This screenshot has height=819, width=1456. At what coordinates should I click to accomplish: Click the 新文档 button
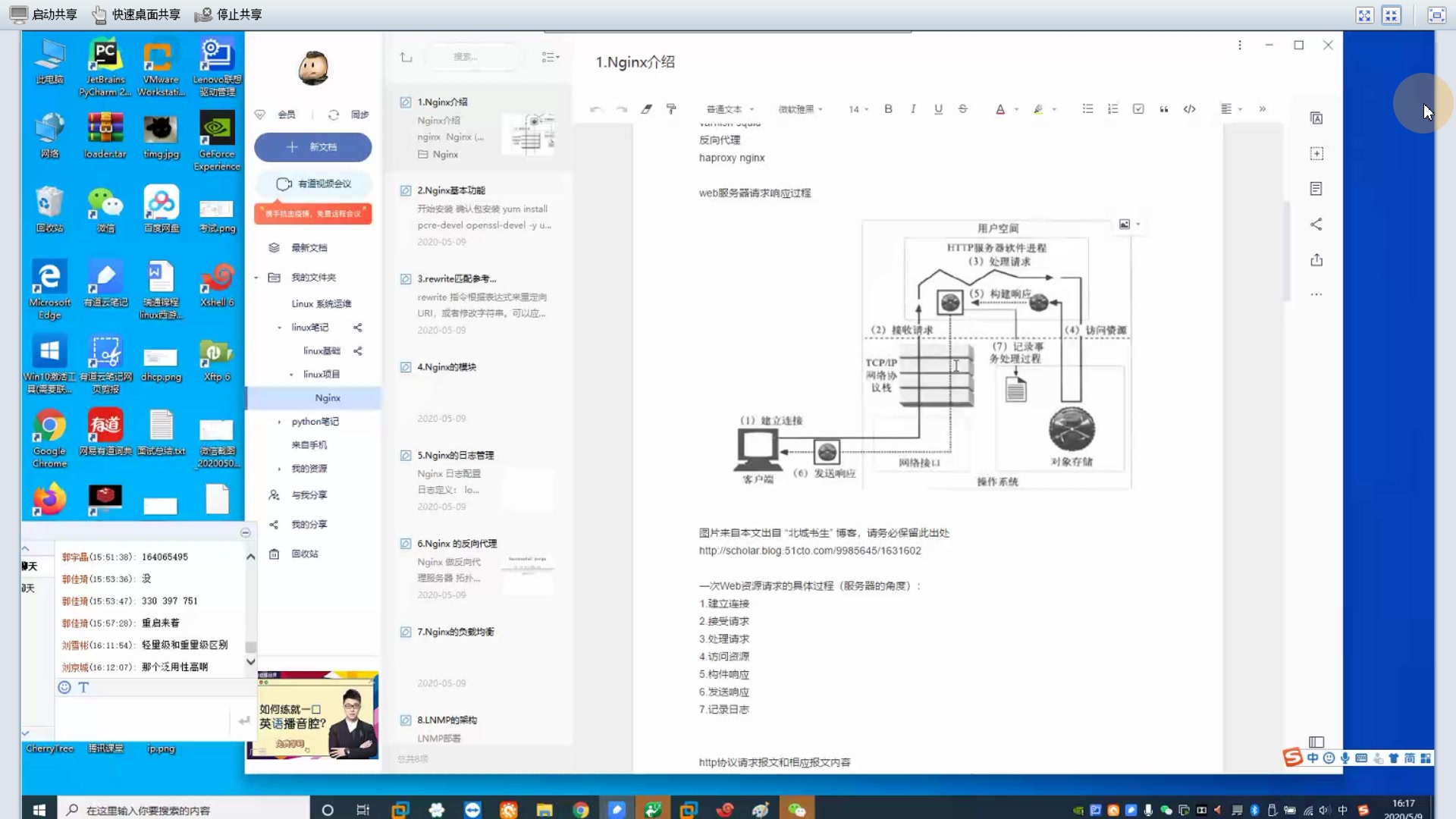(312, 147)
